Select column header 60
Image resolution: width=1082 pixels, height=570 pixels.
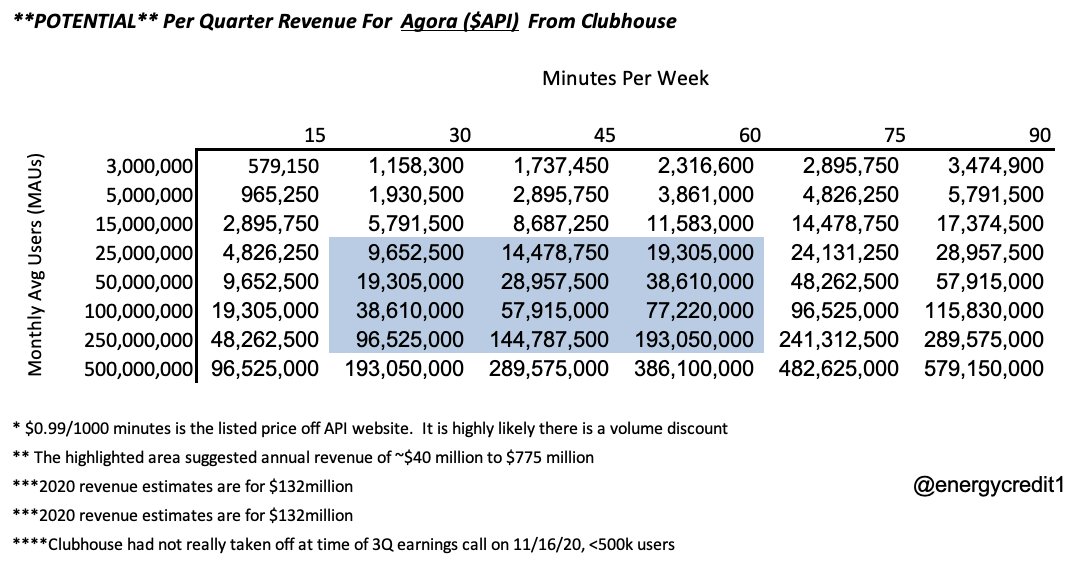[749, 135]
